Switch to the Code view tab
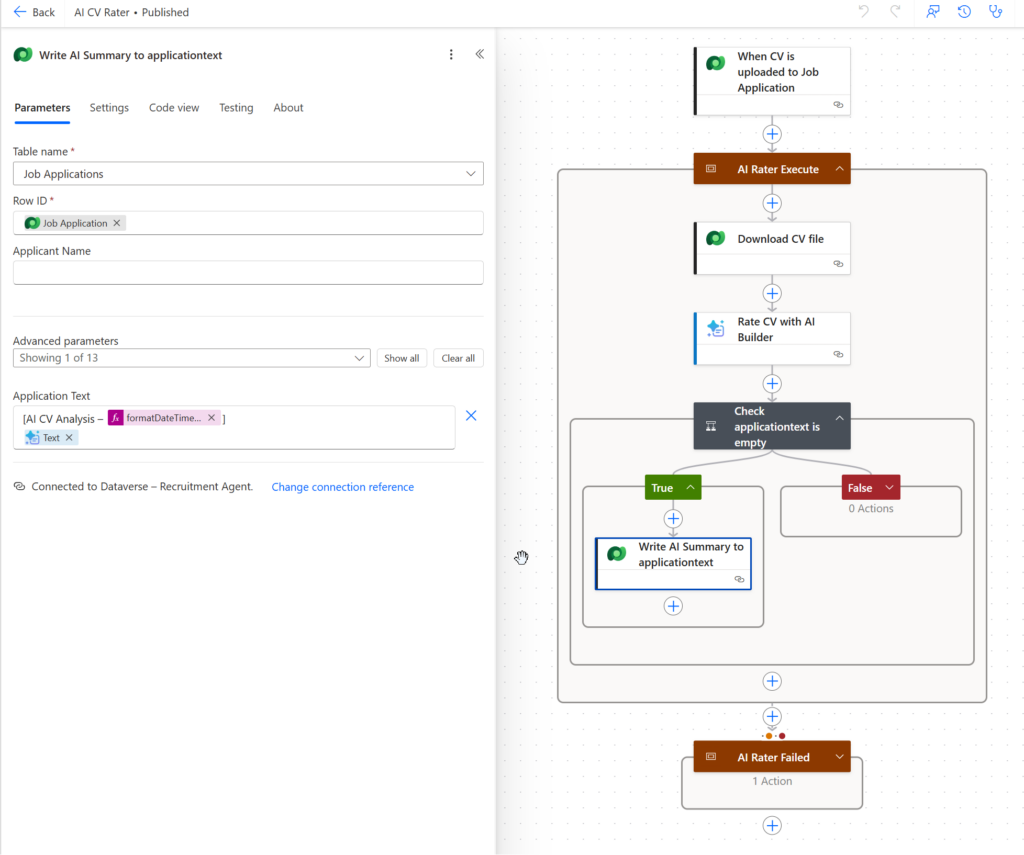The height and width of the screenshot is (855, 1024). [174, 108]
